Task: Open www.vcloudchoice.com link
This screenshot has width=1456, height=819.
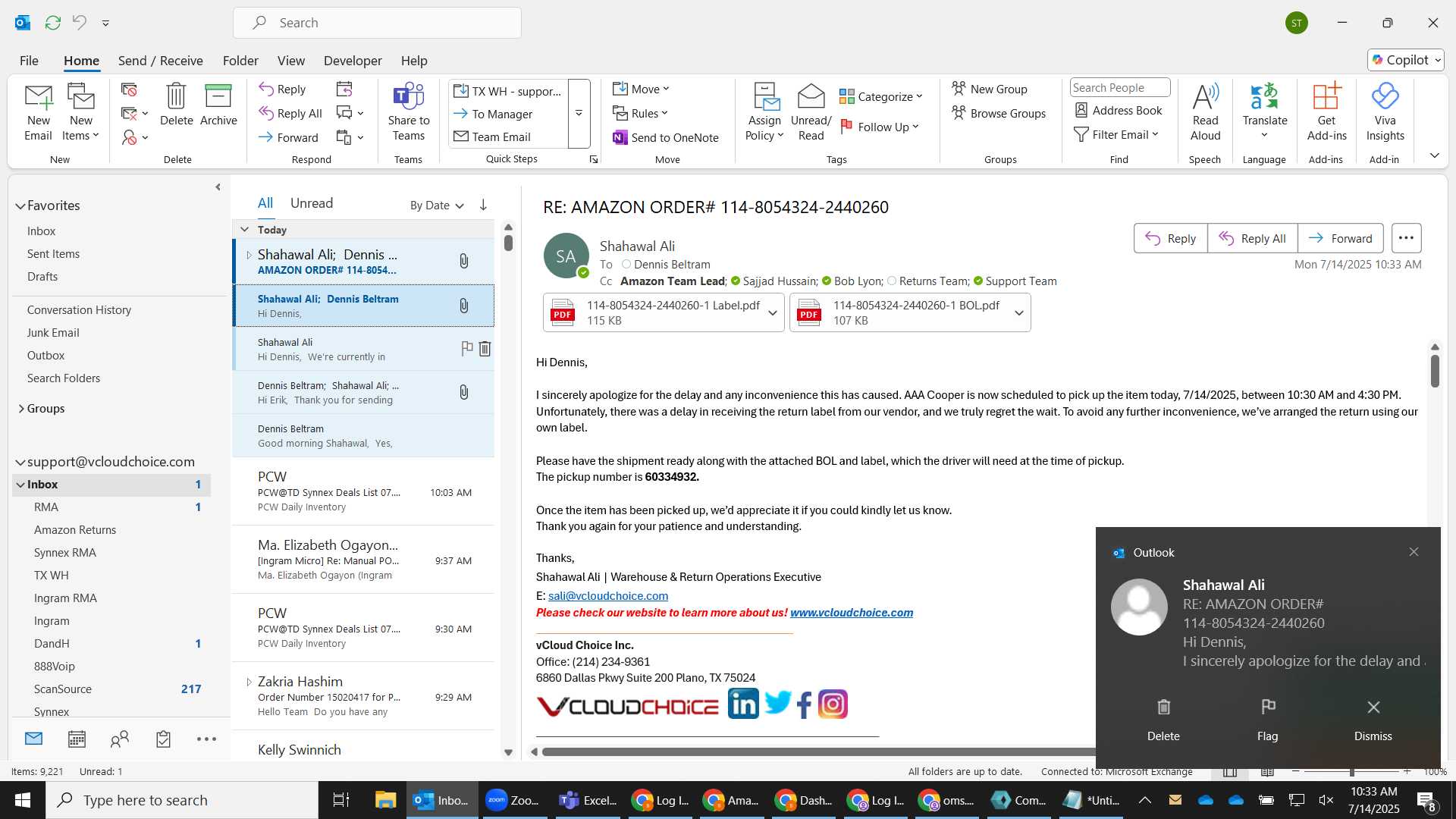Action: [x=852, y=613]
